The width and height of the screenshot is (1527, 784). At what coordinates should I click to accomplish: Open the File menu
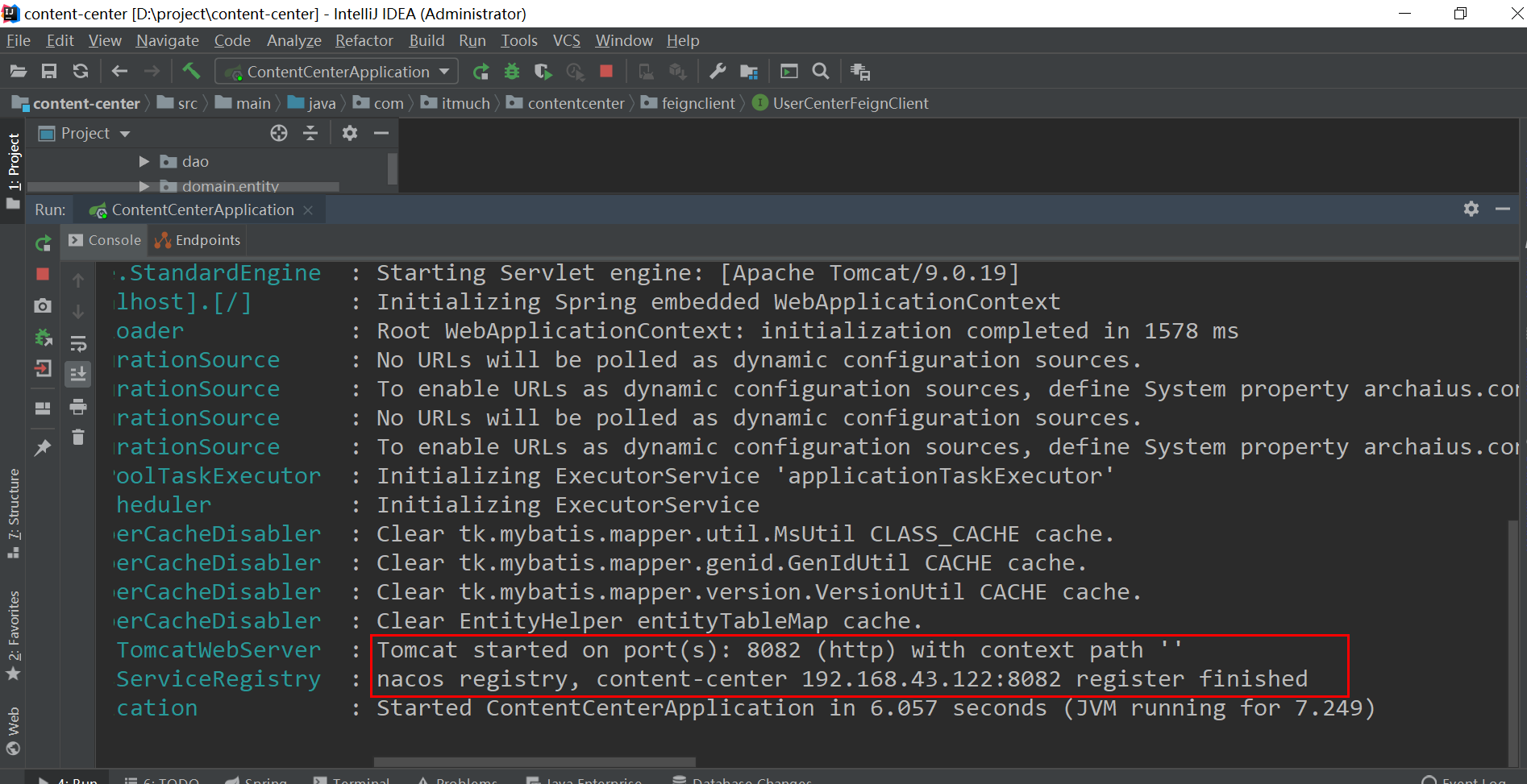click(x=19, y=40)
